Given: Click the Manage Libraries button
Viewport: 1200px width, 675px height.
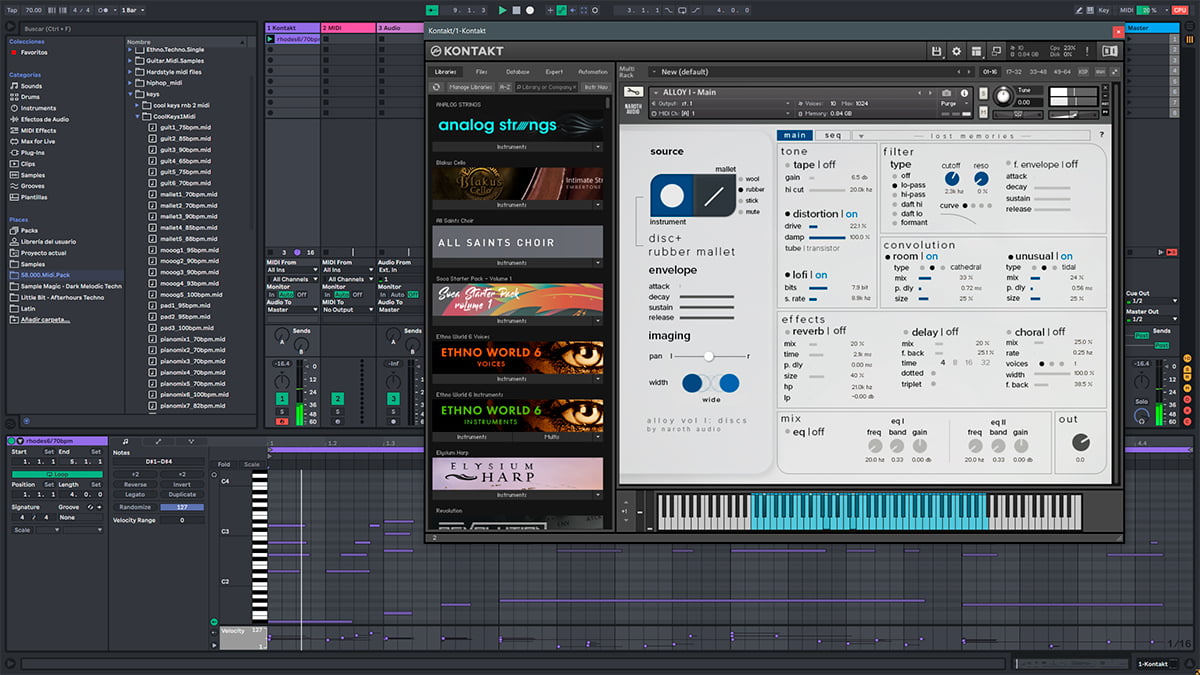Looking at the screenshot, I should (470, 87).
